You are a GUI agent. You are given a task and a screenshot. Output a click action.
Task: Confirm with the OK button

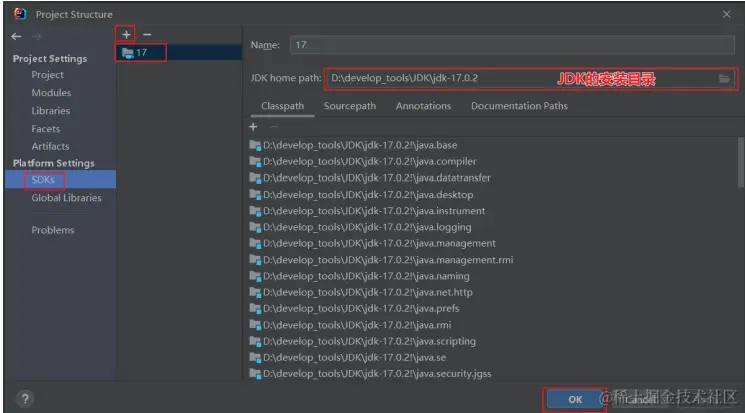point(575,400)
